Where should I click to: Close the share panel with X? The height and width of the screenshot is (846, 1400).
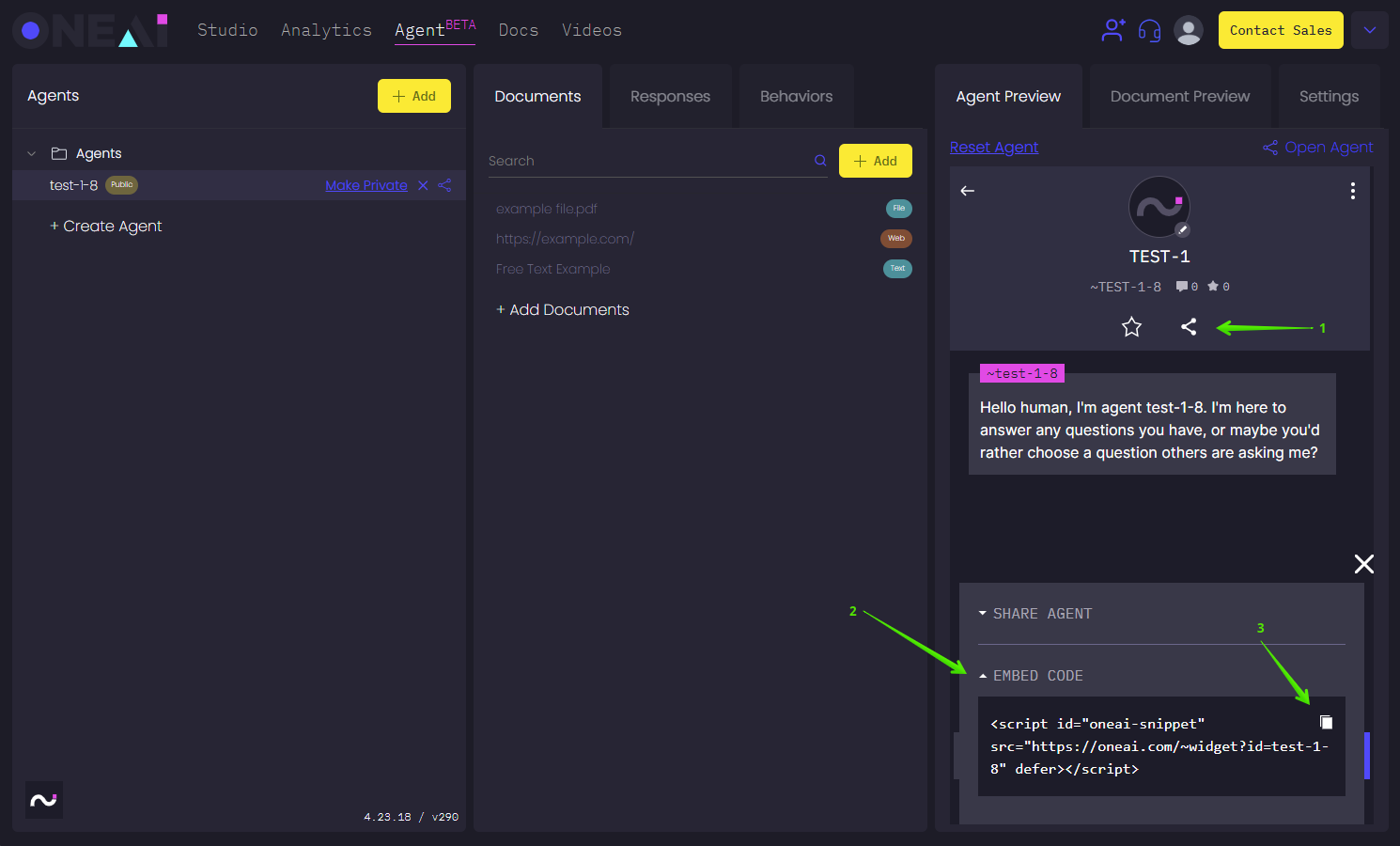click(1364, 564)
